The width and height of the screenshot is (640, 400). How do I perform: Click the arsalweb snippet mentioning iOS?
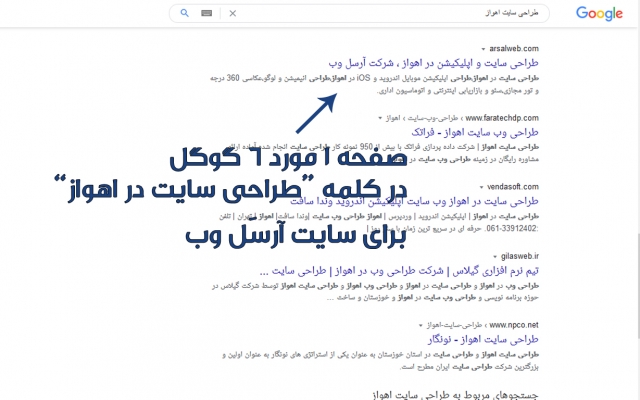click(374, 84)
